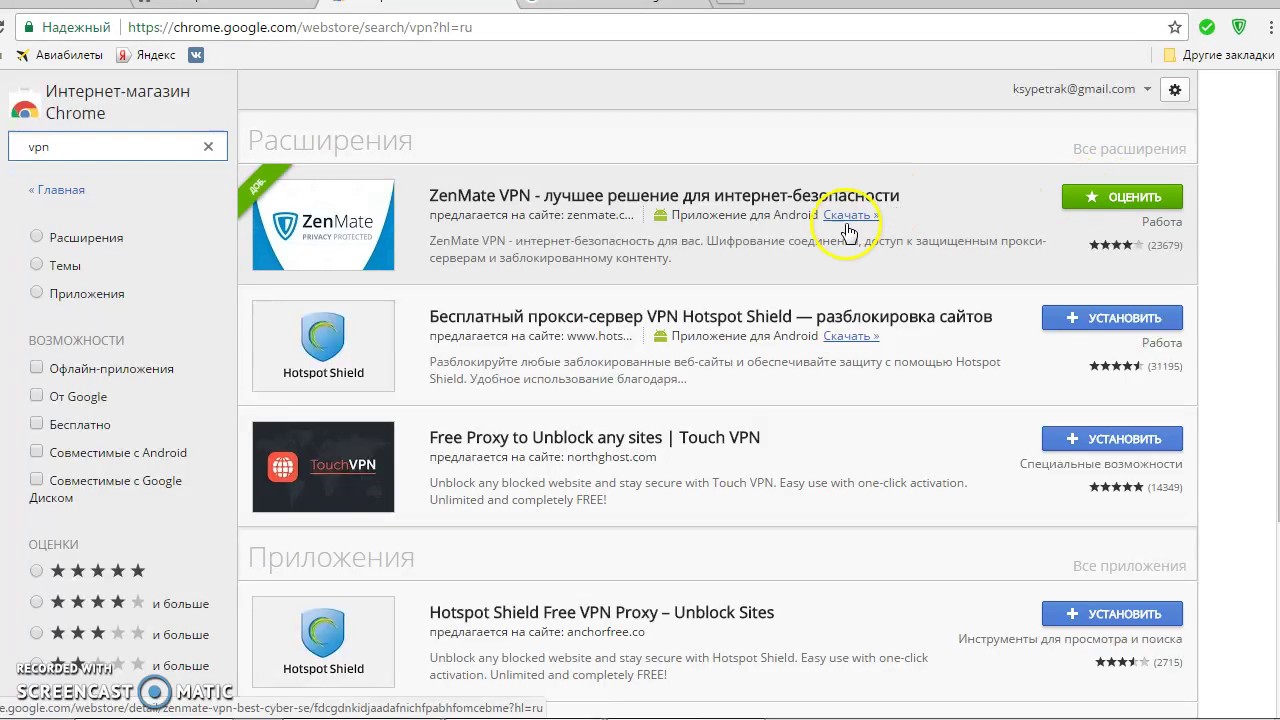Select four stars и больше filter
Screen dimensions: 1280x720
(37, 603)
